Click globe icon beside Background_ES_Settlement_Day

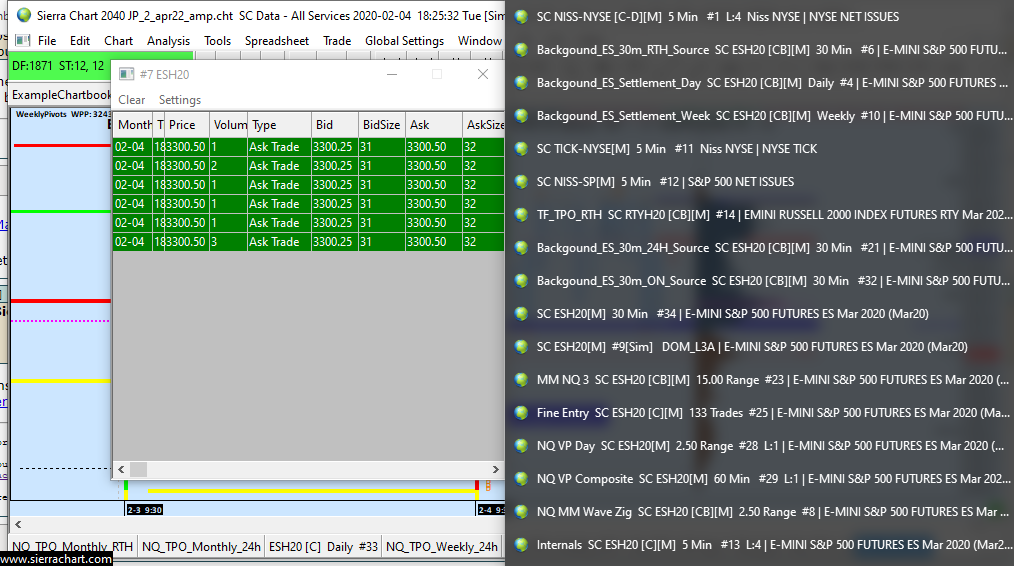coord(521,83)
